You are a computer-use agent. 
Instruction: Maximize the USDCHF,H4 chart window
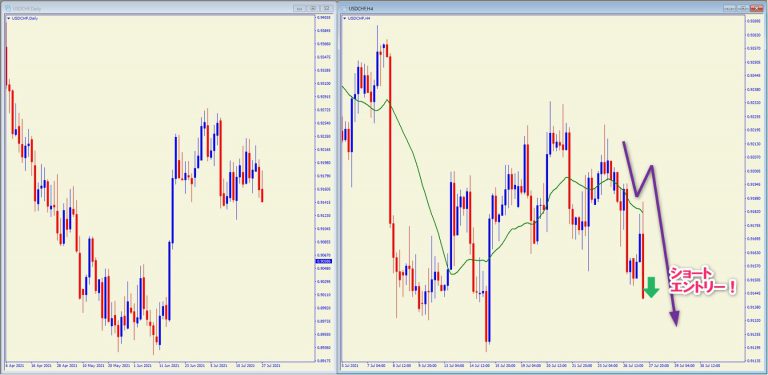[743, 8]
